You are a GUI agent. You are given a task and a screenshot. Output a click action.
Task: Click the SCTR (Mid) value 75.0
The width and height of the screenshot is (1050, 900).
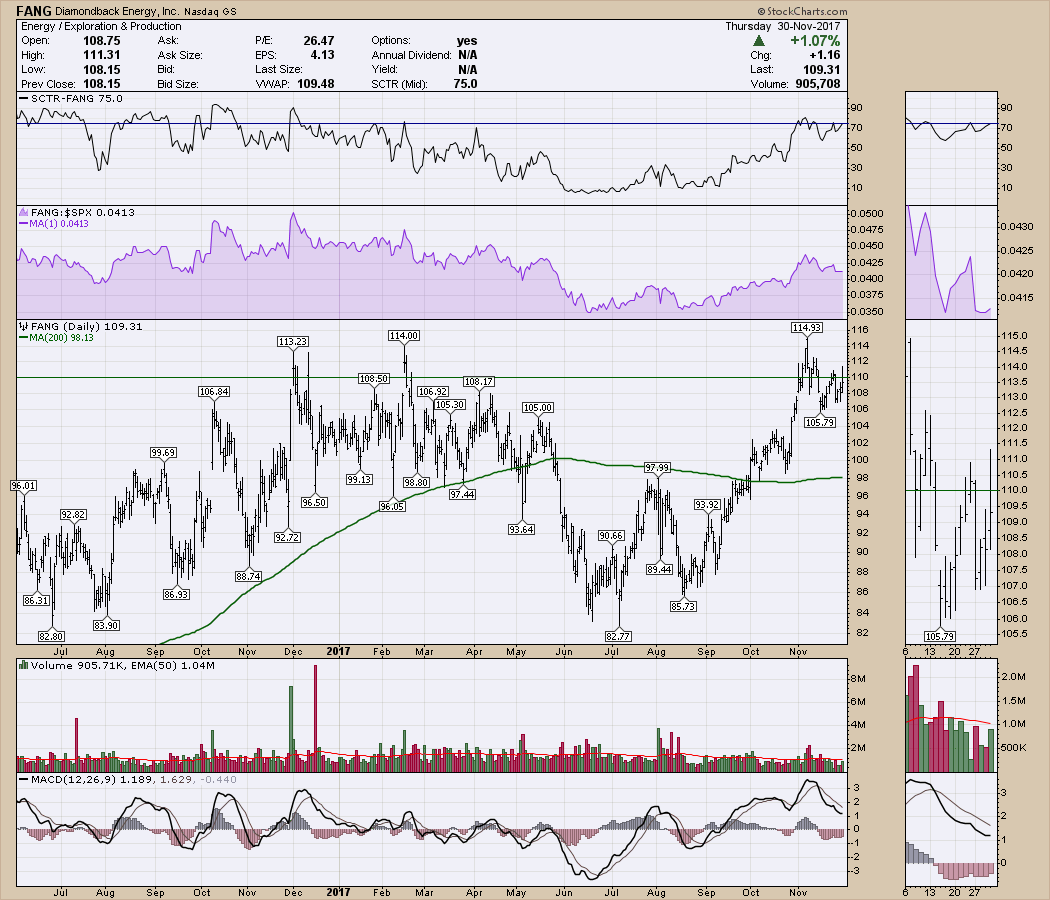[465, 84]
